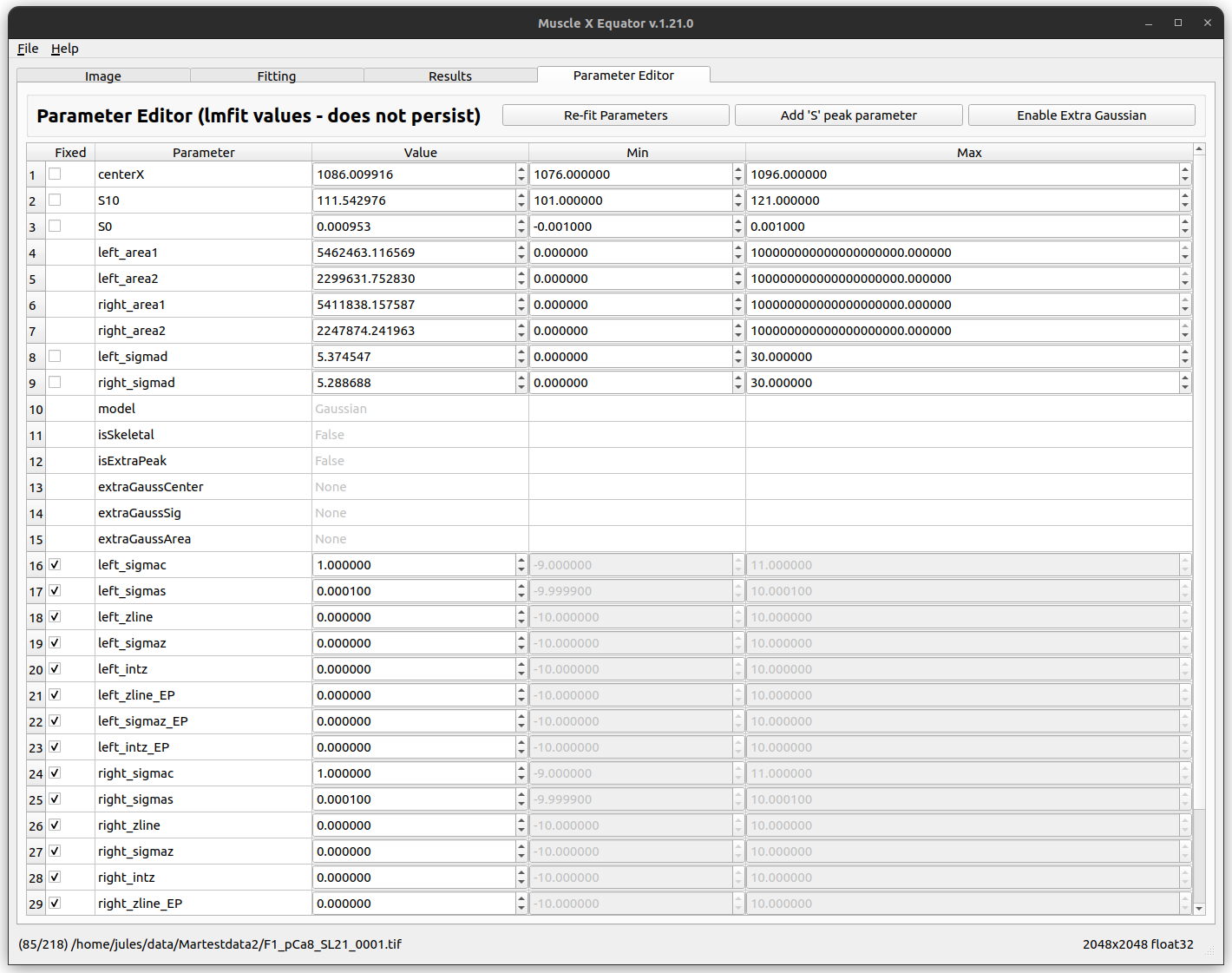Select the extraGaussCenter parameter name cell

coord(204,487)
